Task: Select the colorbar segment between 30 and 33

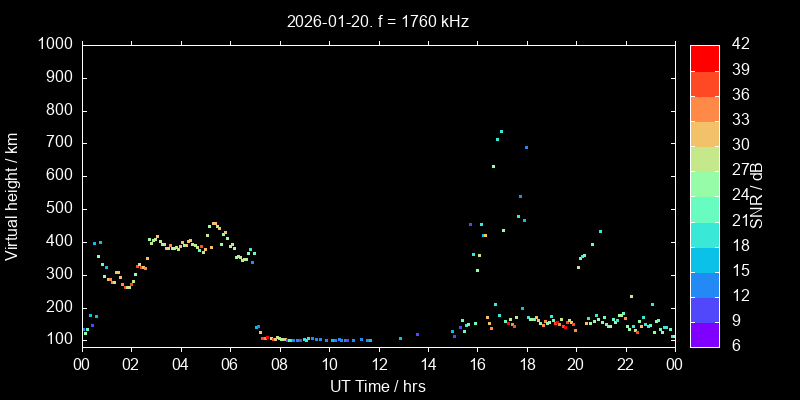Action: point(705,133)
